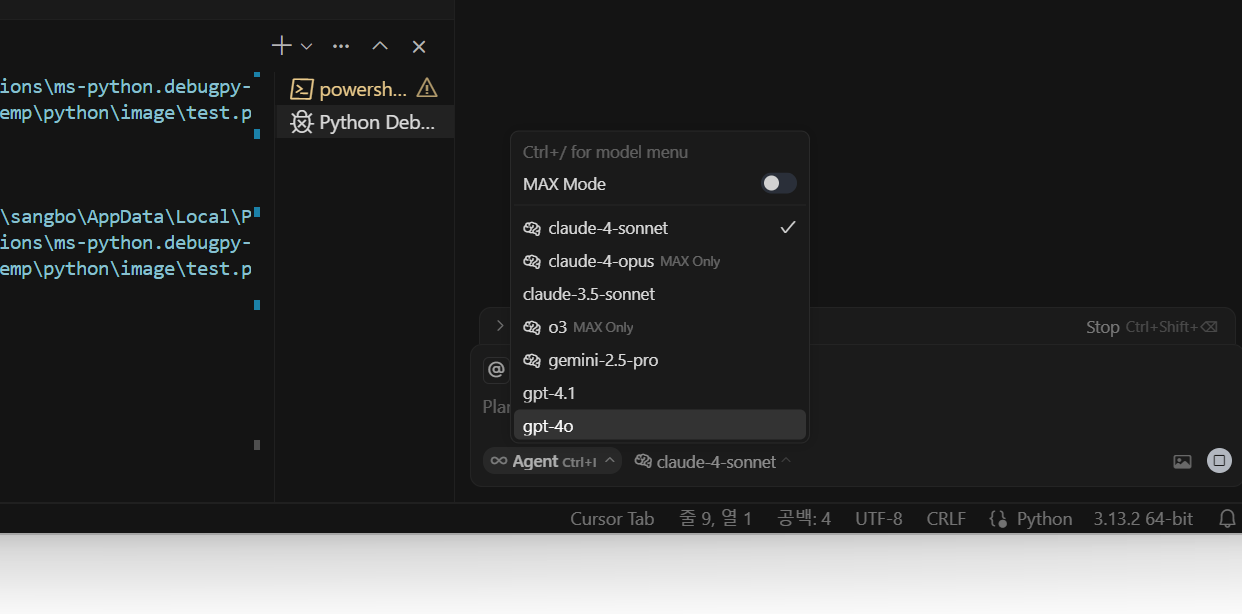Click UTF-8 encoding in status bar

pos(879,518)
